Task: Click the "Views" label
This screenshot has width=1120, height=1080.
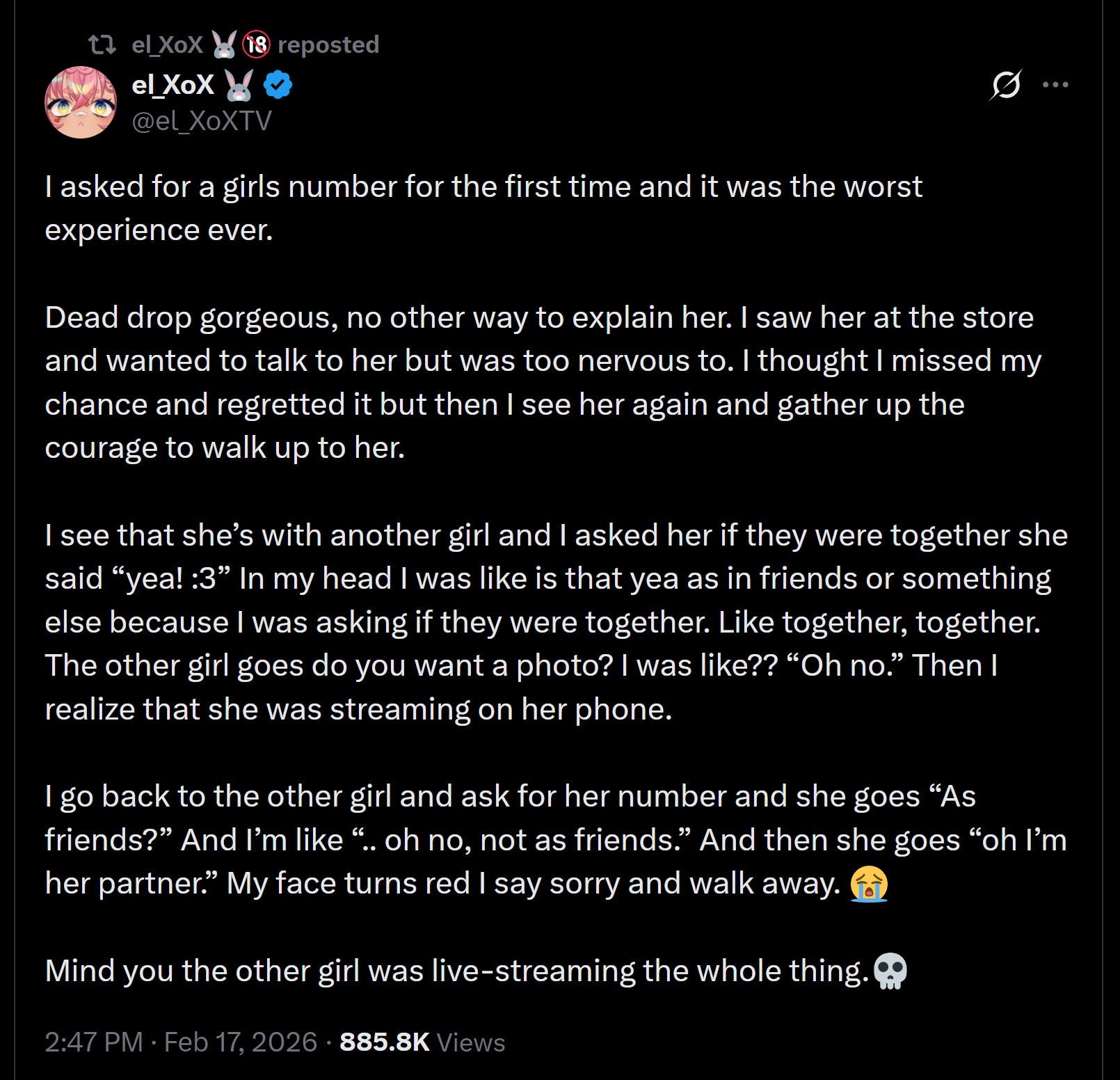Action: (471, 1042)
